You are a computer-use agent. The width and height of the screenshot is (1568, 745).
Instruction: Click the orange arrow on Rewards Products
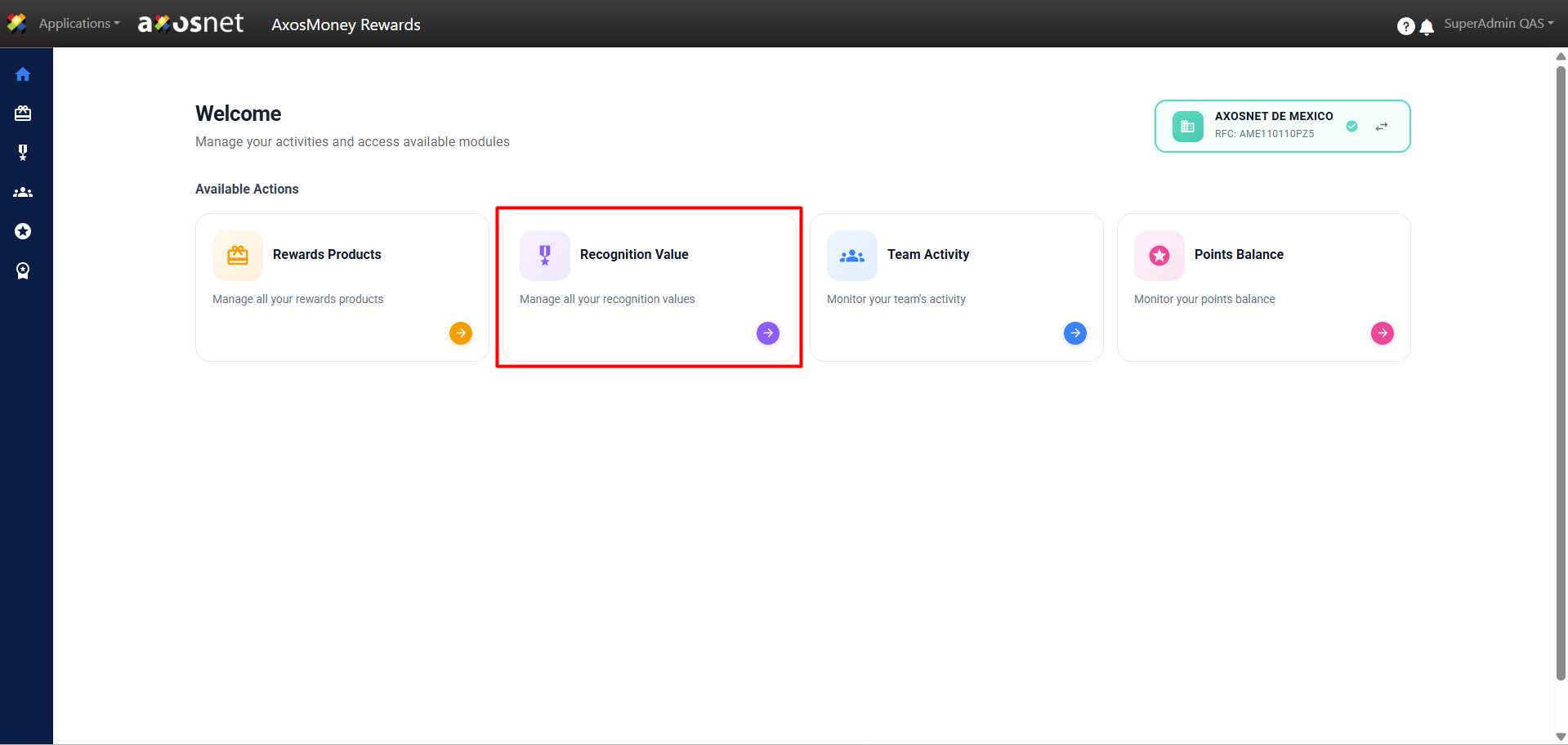coord(461,333)
